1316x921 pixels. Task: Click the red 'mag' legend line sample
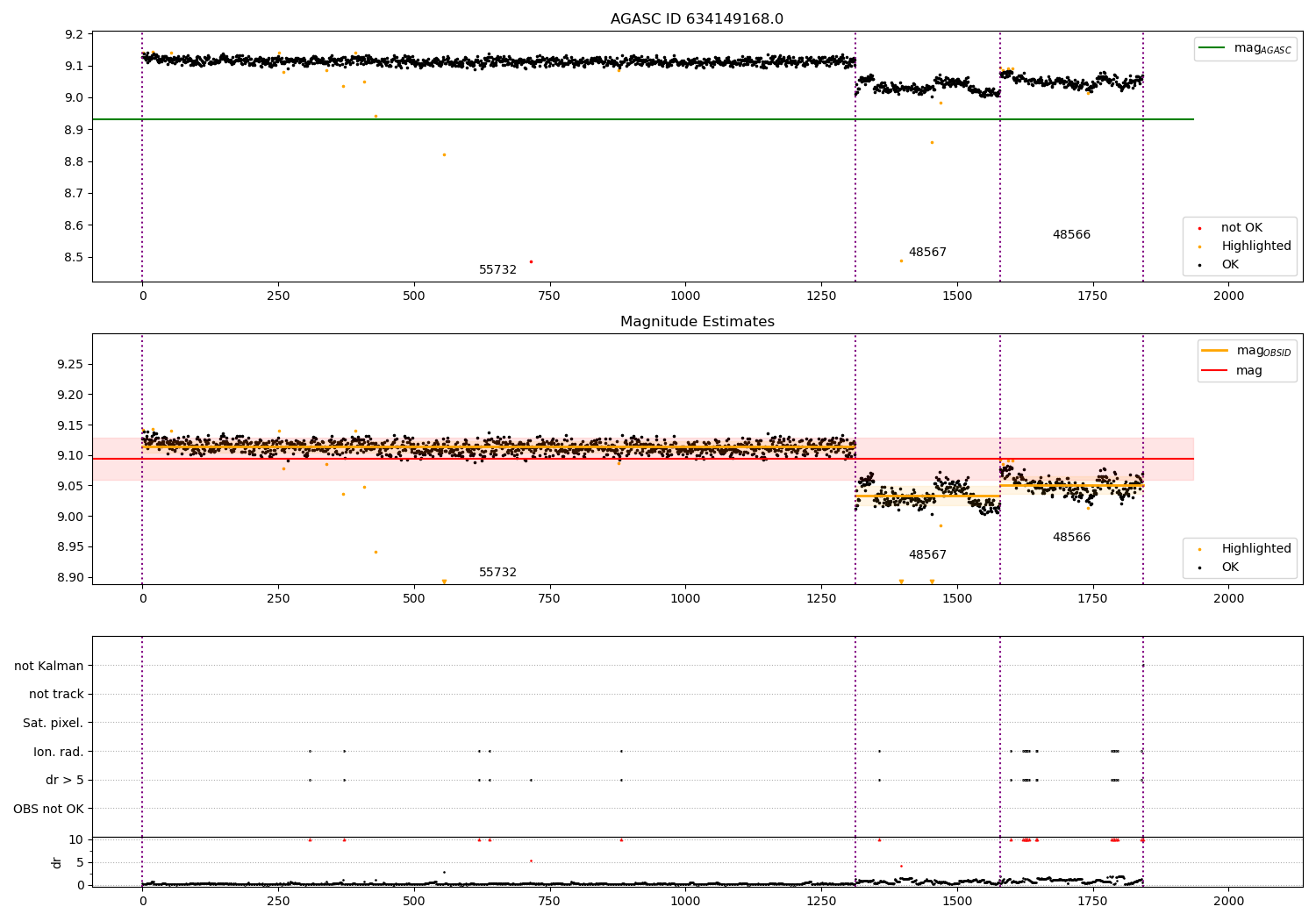pyautogui.click(x=1213, y=371)
